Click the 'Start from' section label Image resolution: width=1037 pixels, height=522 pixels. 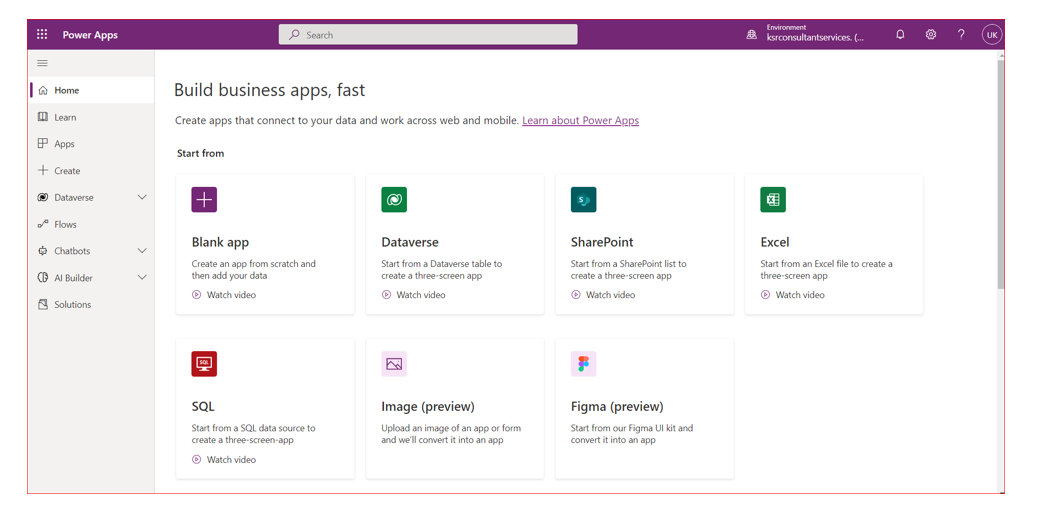pos(200,153)
